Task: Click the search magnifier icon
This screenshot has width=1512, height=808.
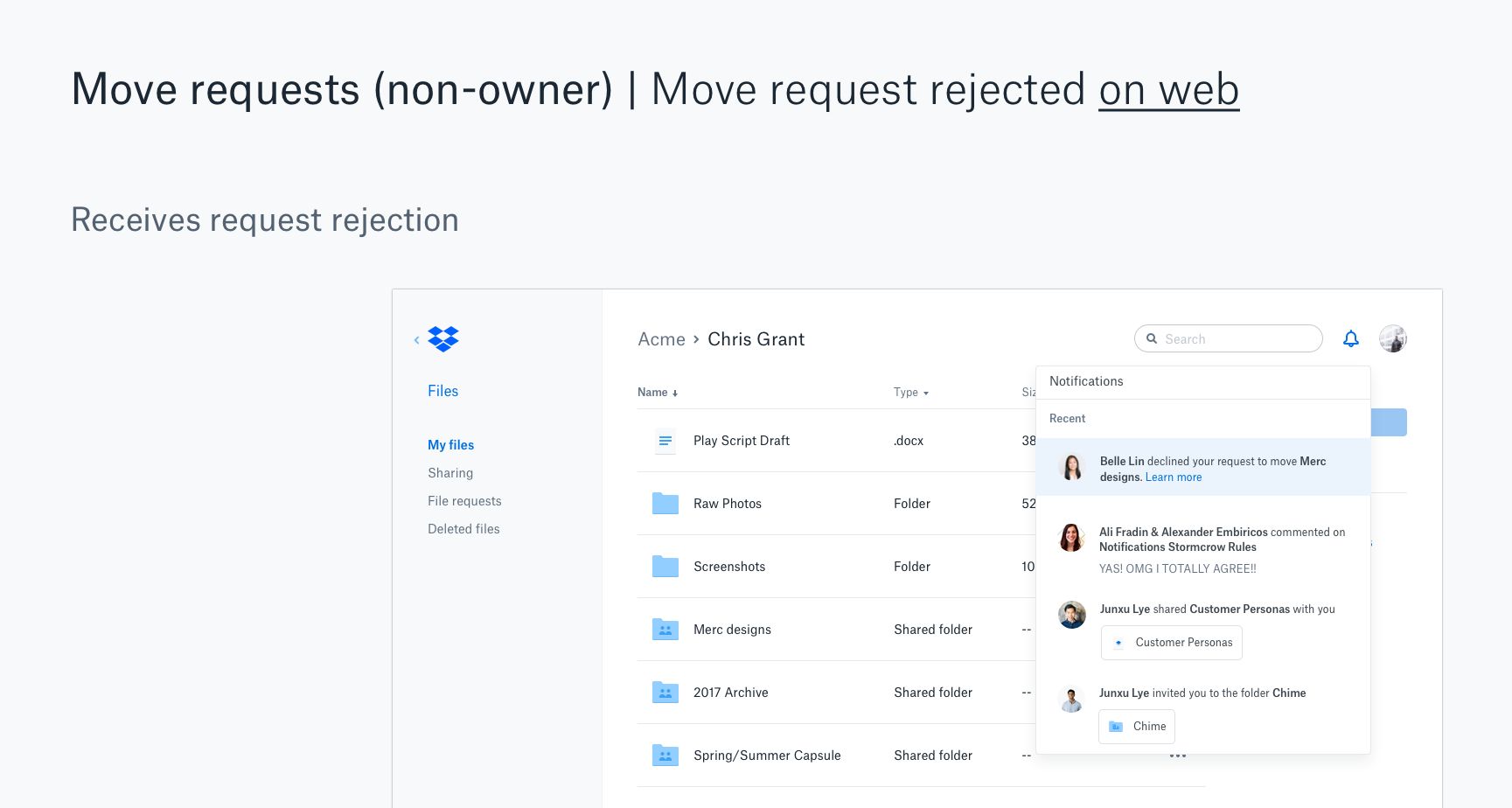Action: 1152,338
